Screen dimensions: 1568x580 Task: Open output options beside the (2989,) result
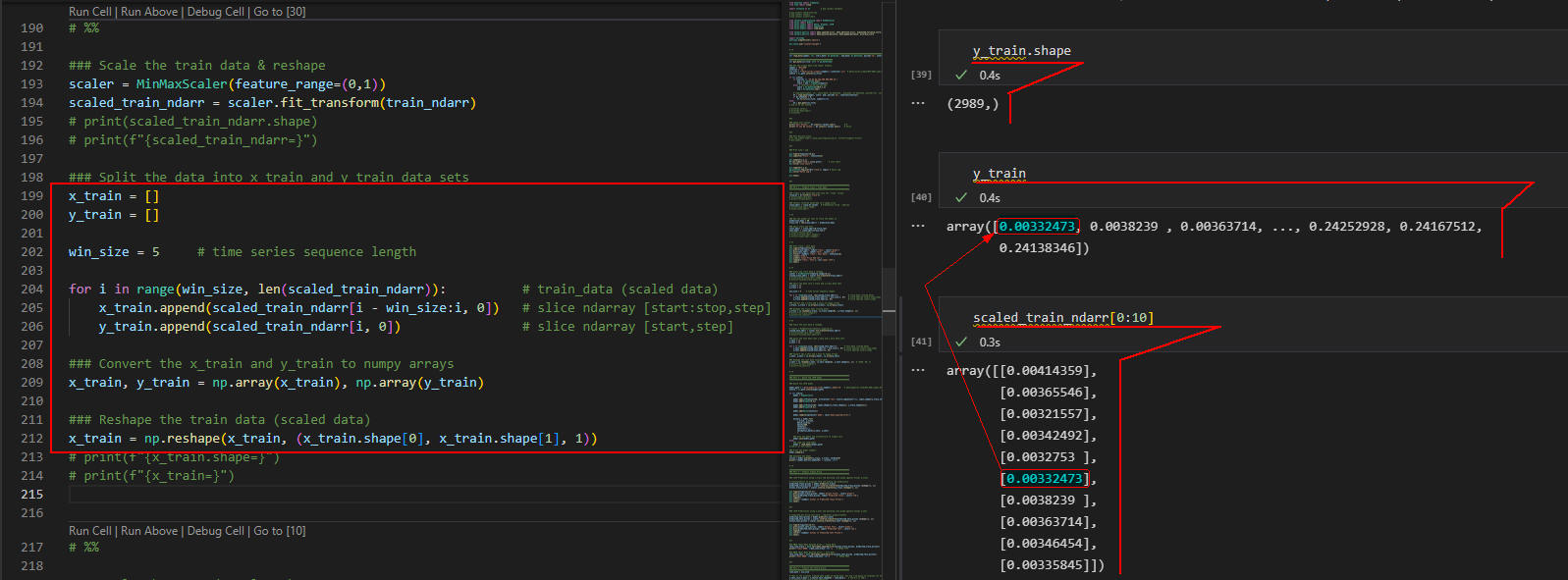tap(917, 103)
